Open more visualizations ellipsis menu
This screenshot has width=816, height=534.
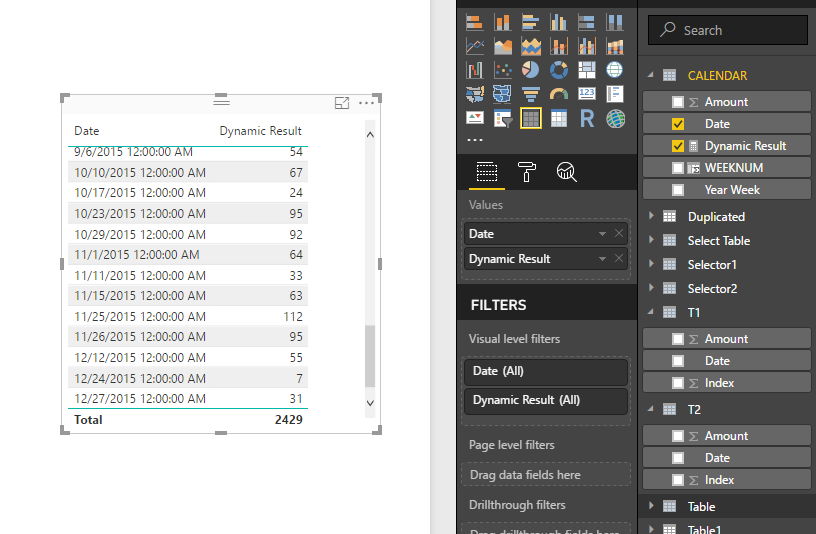pos(475,140)
